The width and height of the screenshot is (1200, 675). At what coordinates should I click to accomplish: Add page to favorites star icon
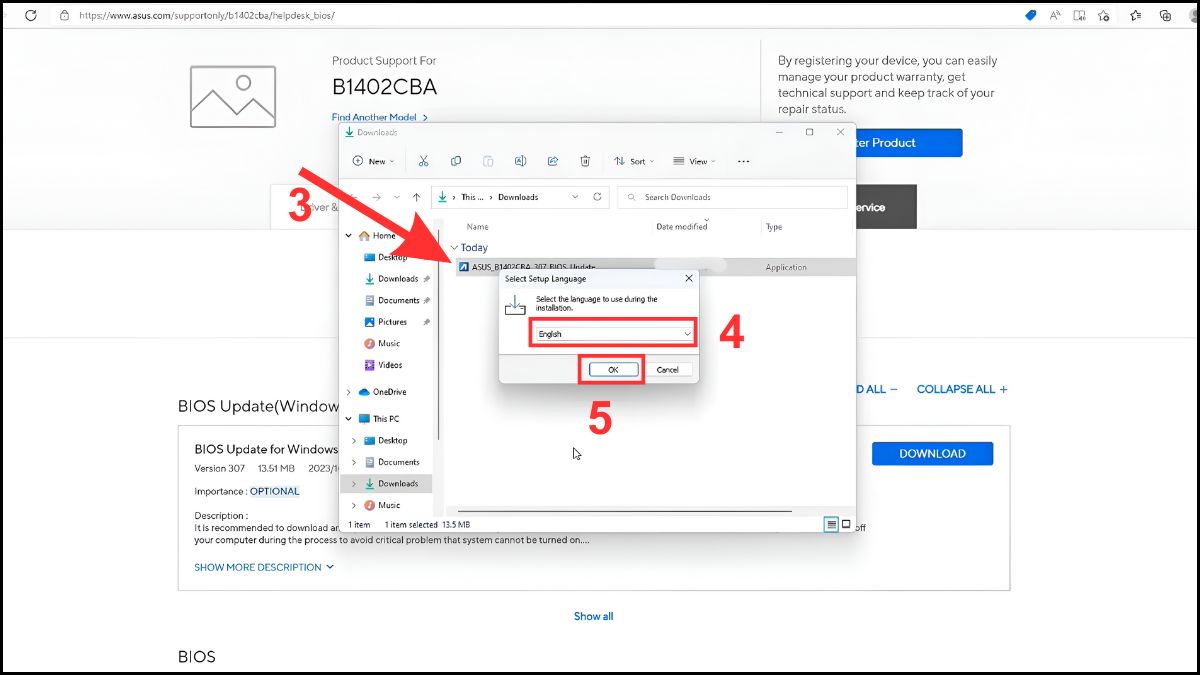point(1103,15)
